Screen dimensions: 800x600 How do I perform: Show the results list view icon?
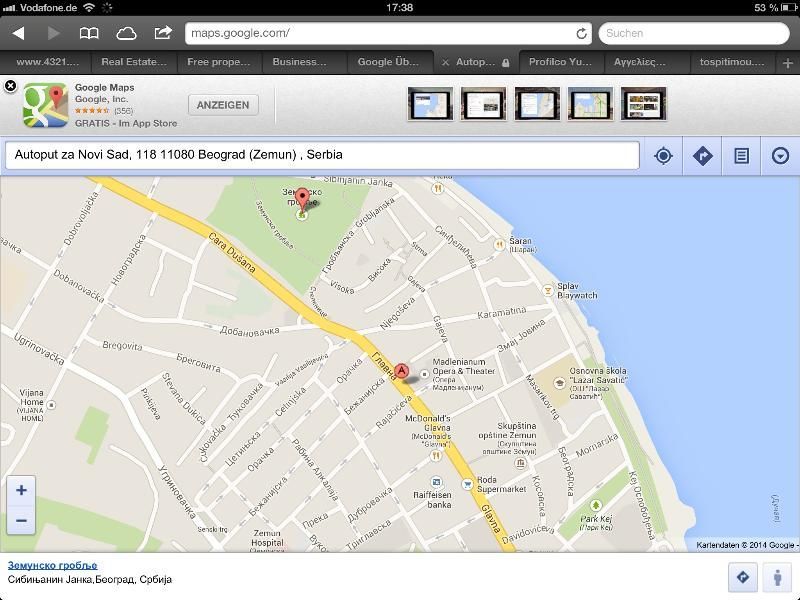pyautogui.click(x=741, y=156)
